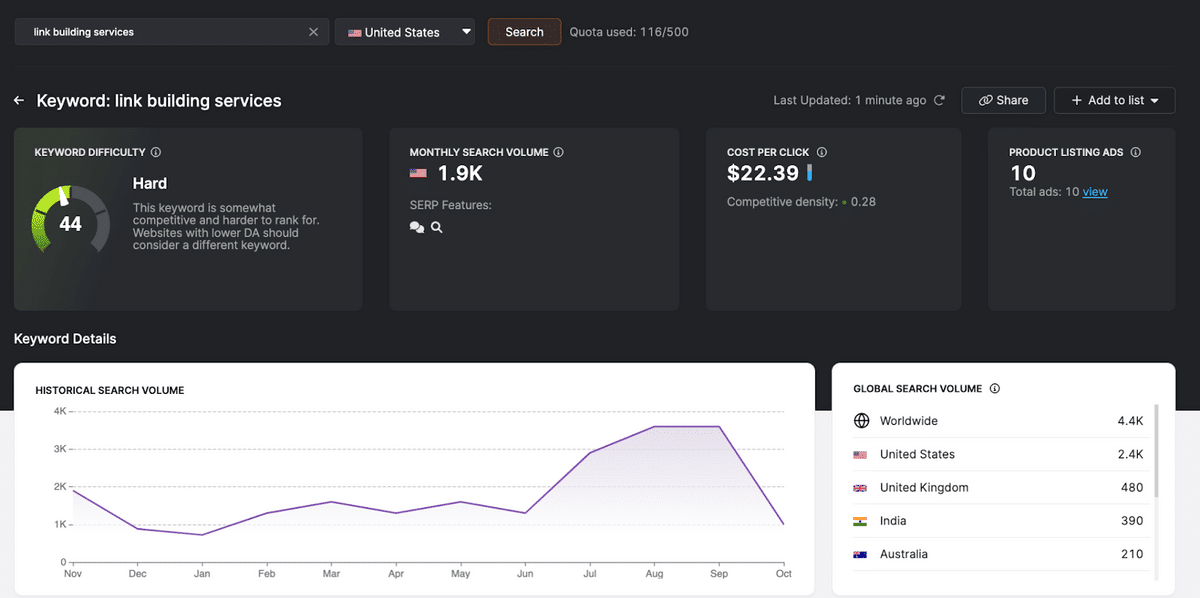1200x598 pixels.
Task: Click Keyword Difficulty info icon
Action: pyautogui.click(x=156, y=153)
